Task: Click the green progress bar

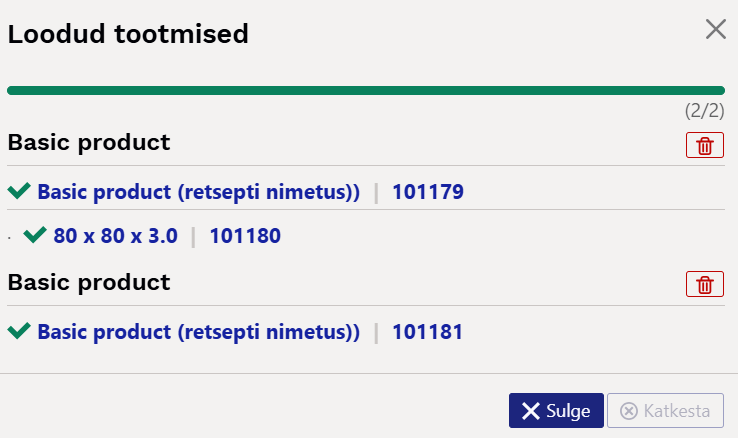Action: click(366, 90)
